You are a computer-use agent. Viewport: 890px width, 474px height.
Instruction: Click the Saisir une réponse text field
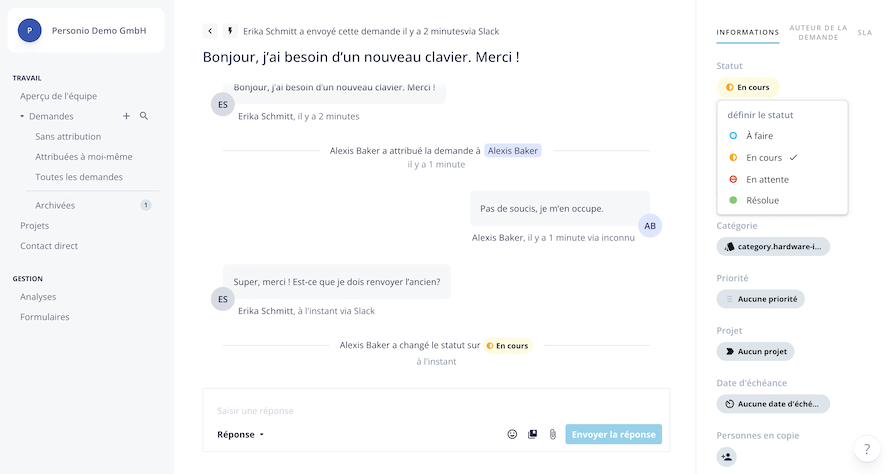tap(436, 410)
